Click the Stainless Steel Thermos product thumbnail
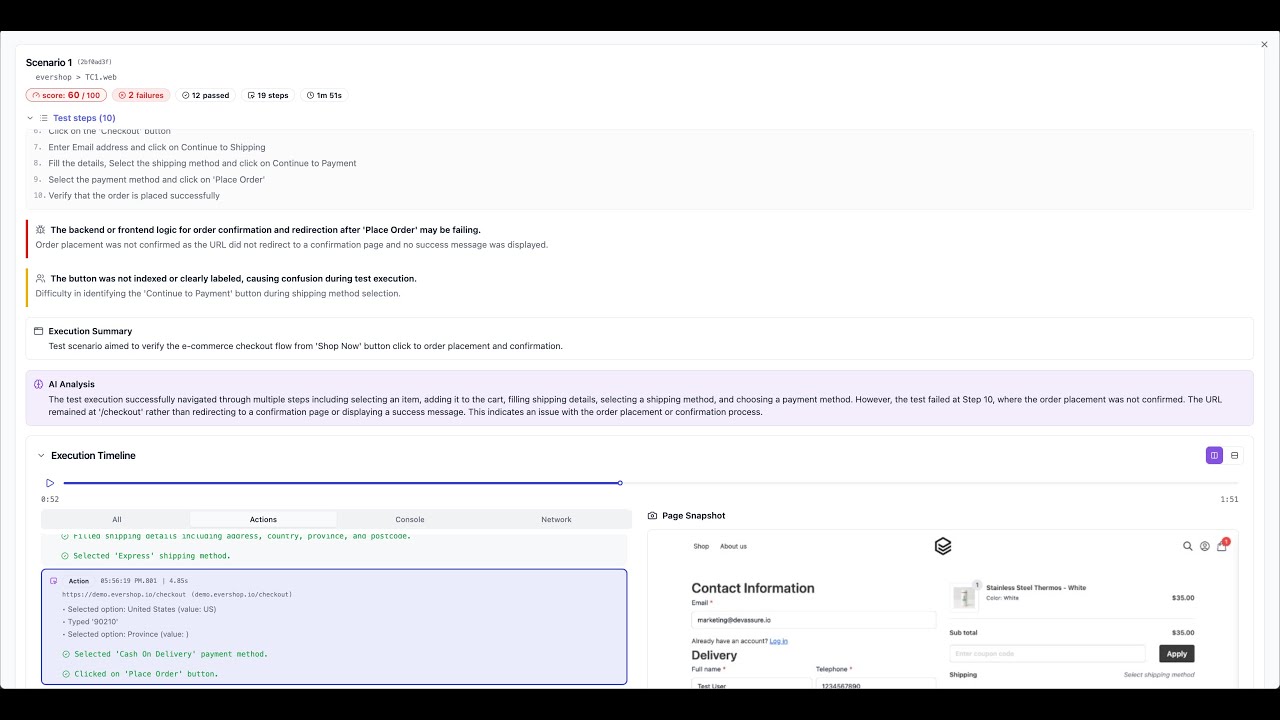Image resolution: width=1280 pixels, height=720 pixels. tap(965, 597)
